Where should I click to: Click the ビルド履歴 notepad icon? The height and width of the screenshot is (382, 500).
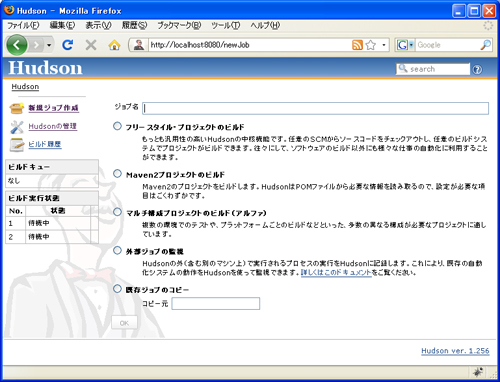17,145
